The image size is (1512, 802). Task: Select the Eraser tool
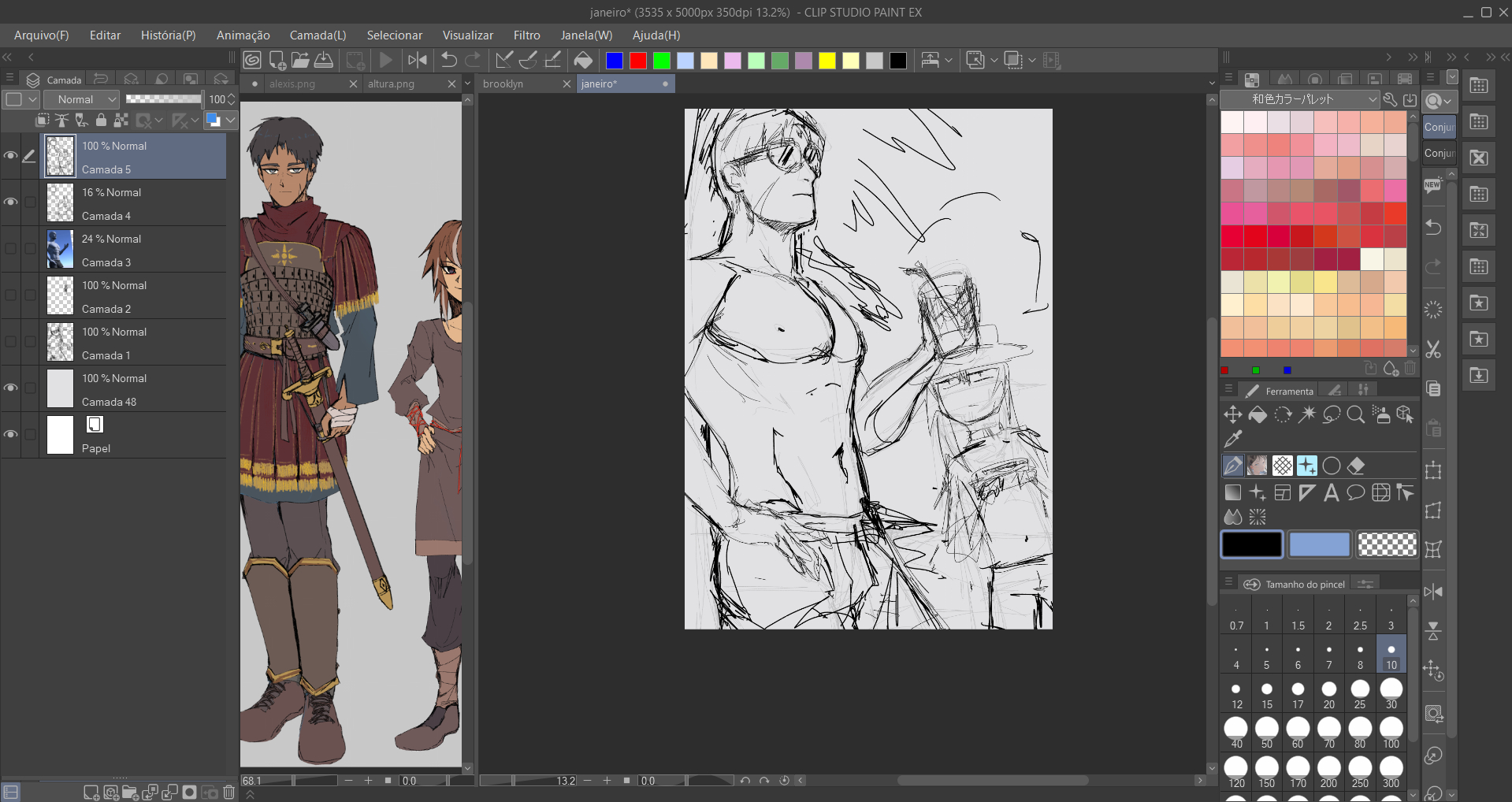click(x=1355, y=466)
